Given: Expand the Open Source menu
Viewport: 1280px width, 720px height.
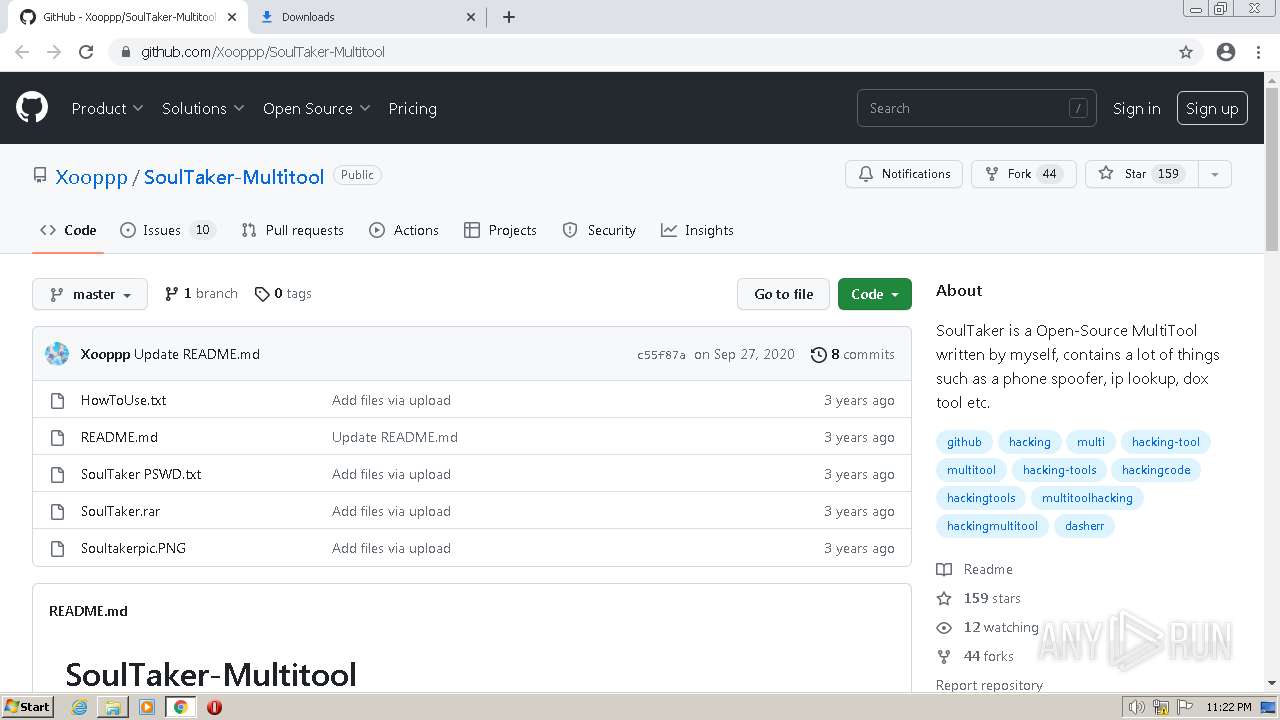Looking at the screenshot, I should pos(316,108).
